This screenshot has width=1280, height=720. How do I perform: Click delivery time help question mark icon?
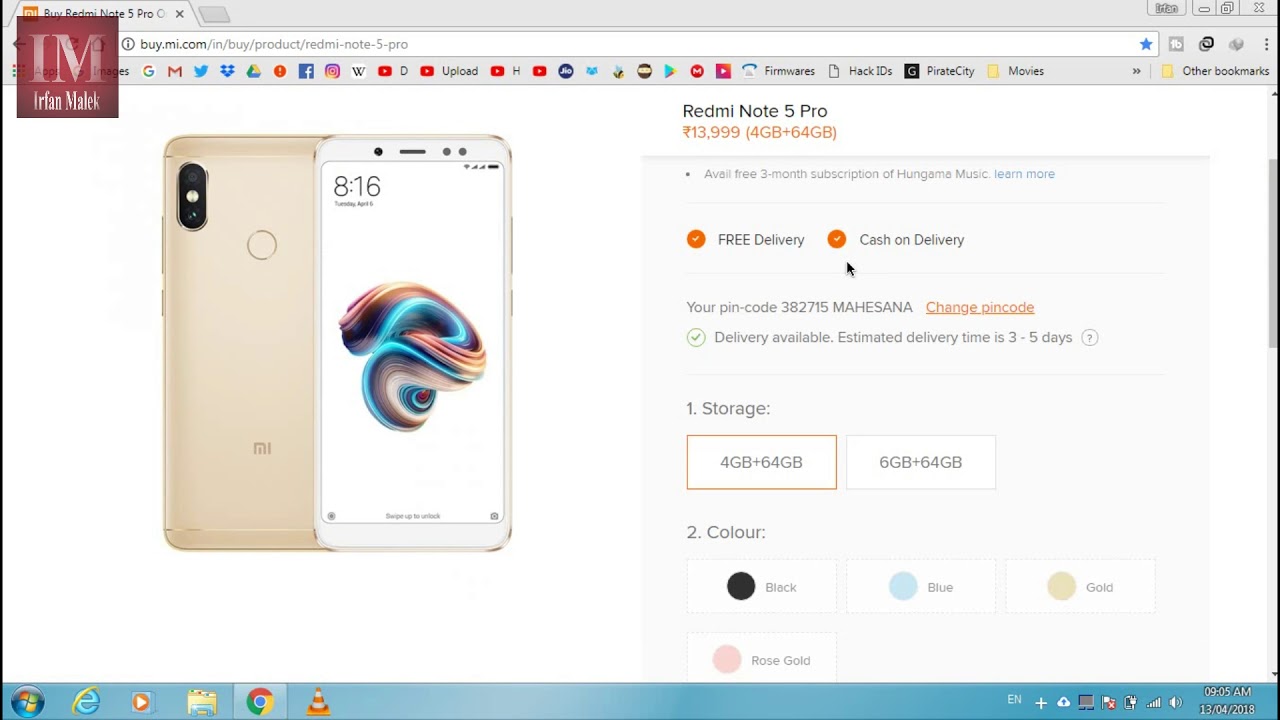pos(1090,338)
